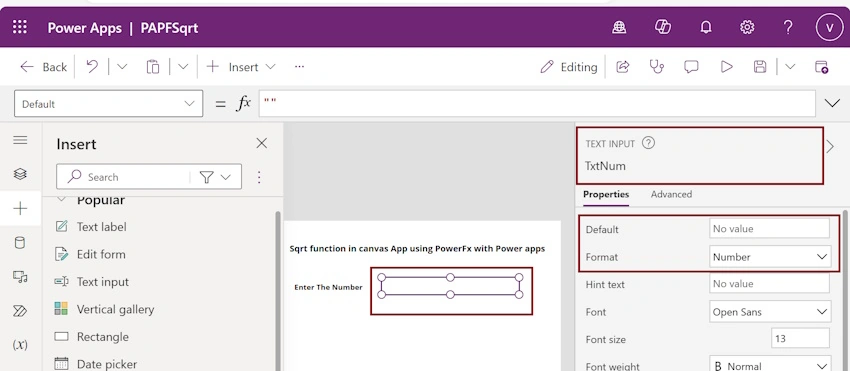This screenshot has width=850, height=371.
Task: Open the Font dropdown showing Open Sans
Action: tap(770, 312)
